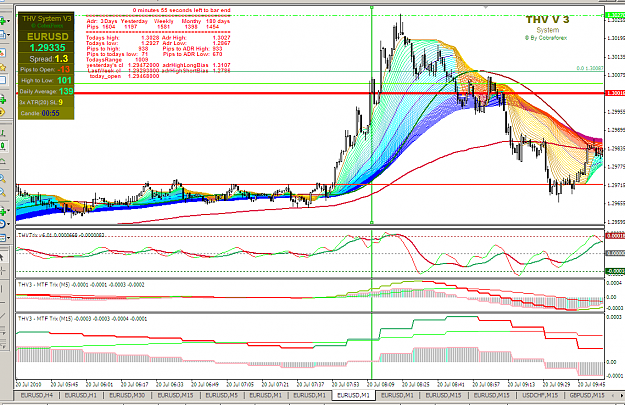The width and height of the screenshot is (625, 405).
Task: Expand the Periods dropdown arrow
Action: (x=8, y=224)
